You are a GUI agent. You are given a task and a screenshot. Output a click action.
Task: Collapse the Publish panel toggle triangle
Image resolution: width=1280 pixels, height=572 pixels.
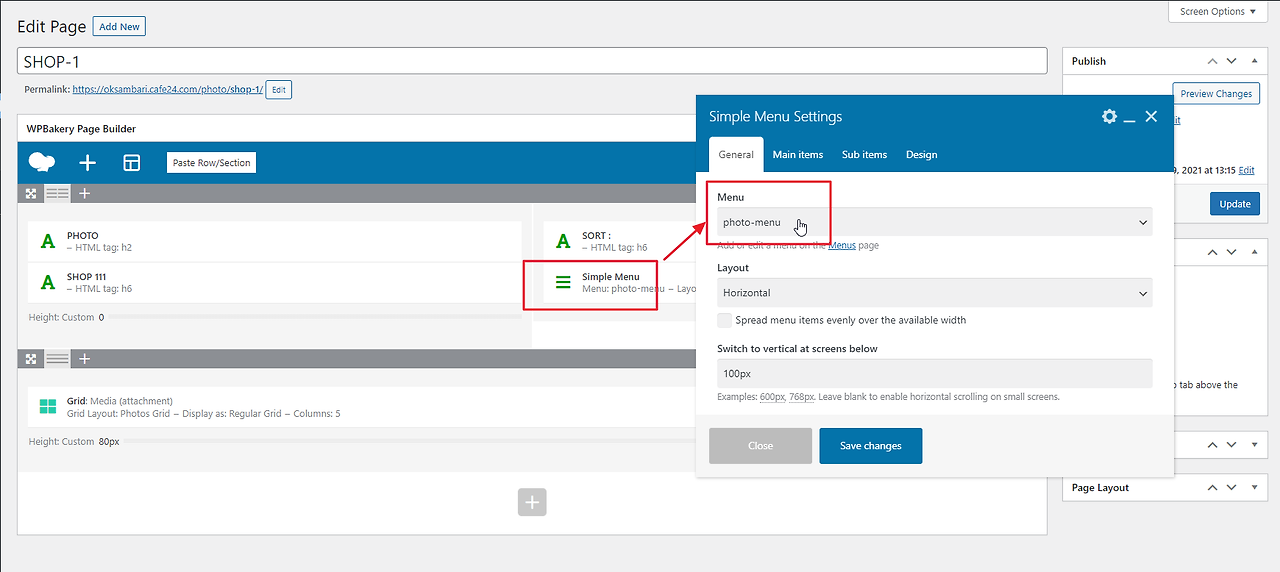(1255, 61)
